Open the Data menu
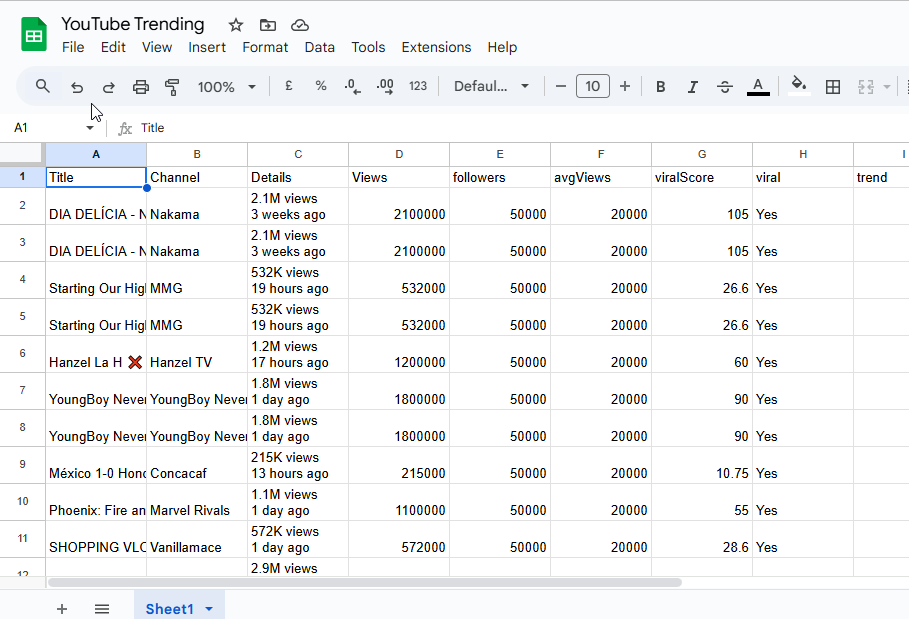The width and height of the screenshot is (909, 619). coord(319,47)
